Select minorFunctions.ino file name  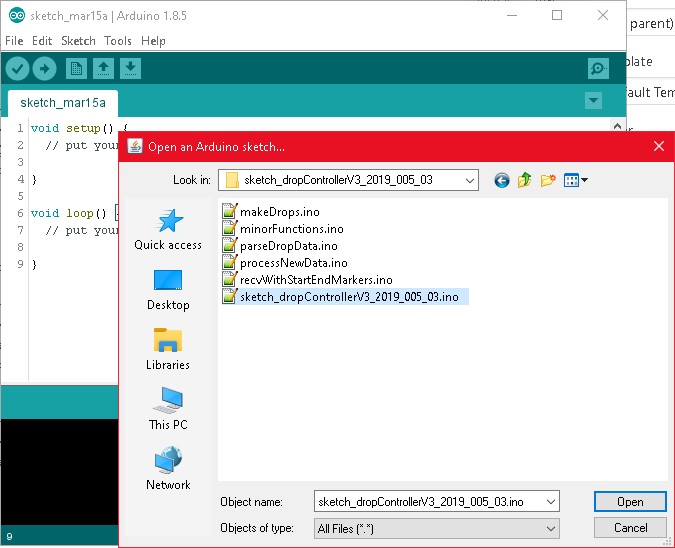coord(292,229)
